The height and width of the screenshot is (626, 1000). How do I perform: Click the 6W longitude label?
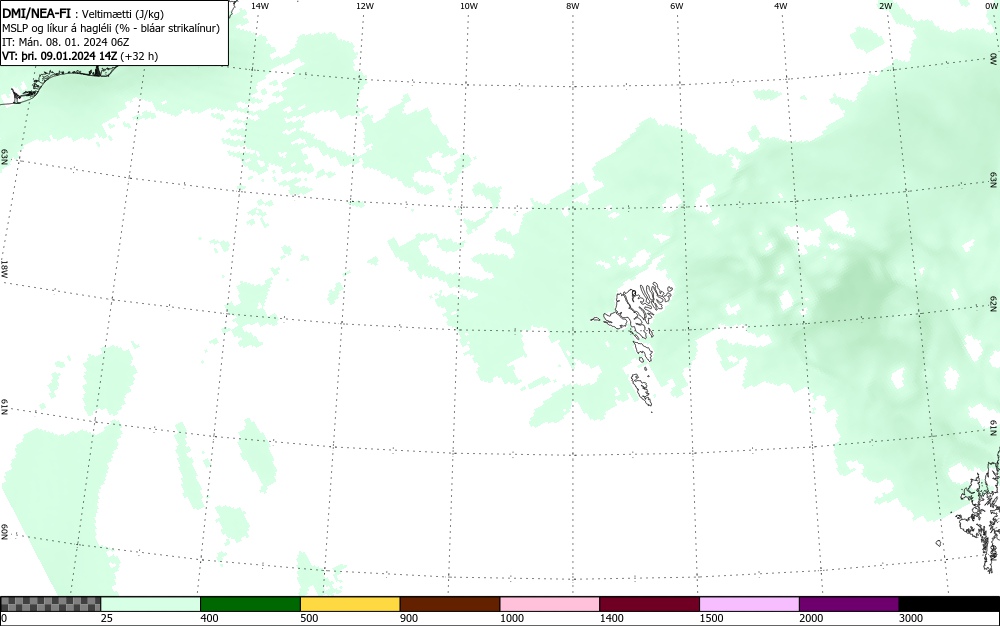[x=677, y=6]
